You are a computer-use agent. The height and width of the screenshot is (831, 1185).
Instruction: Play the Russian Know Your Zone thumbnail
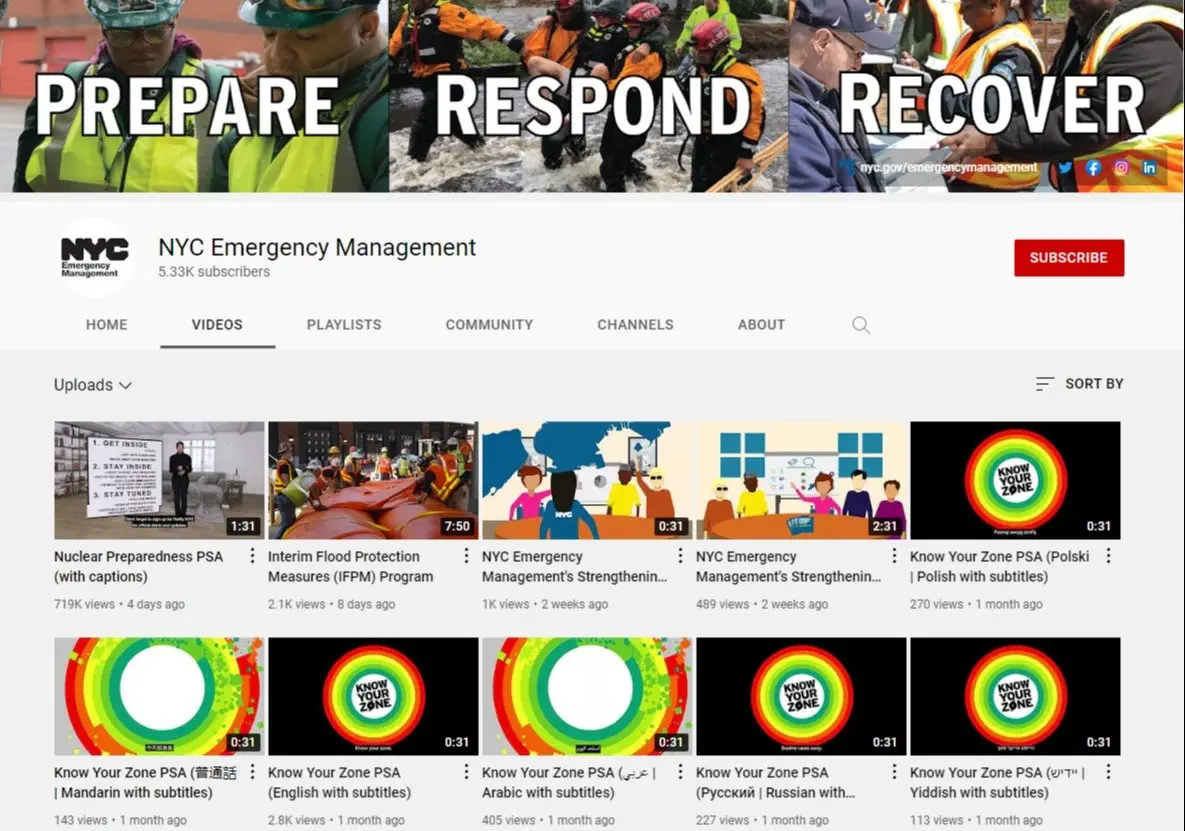point(801,696)
